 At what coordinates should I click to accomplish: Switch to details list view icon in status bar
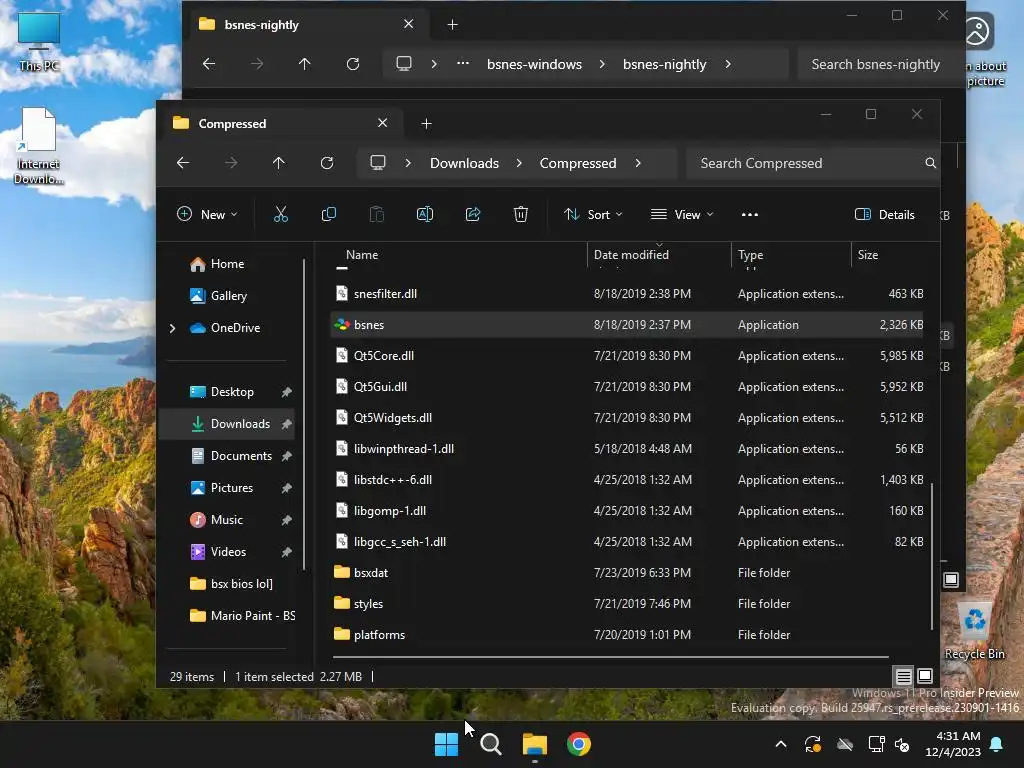point(903,676)
